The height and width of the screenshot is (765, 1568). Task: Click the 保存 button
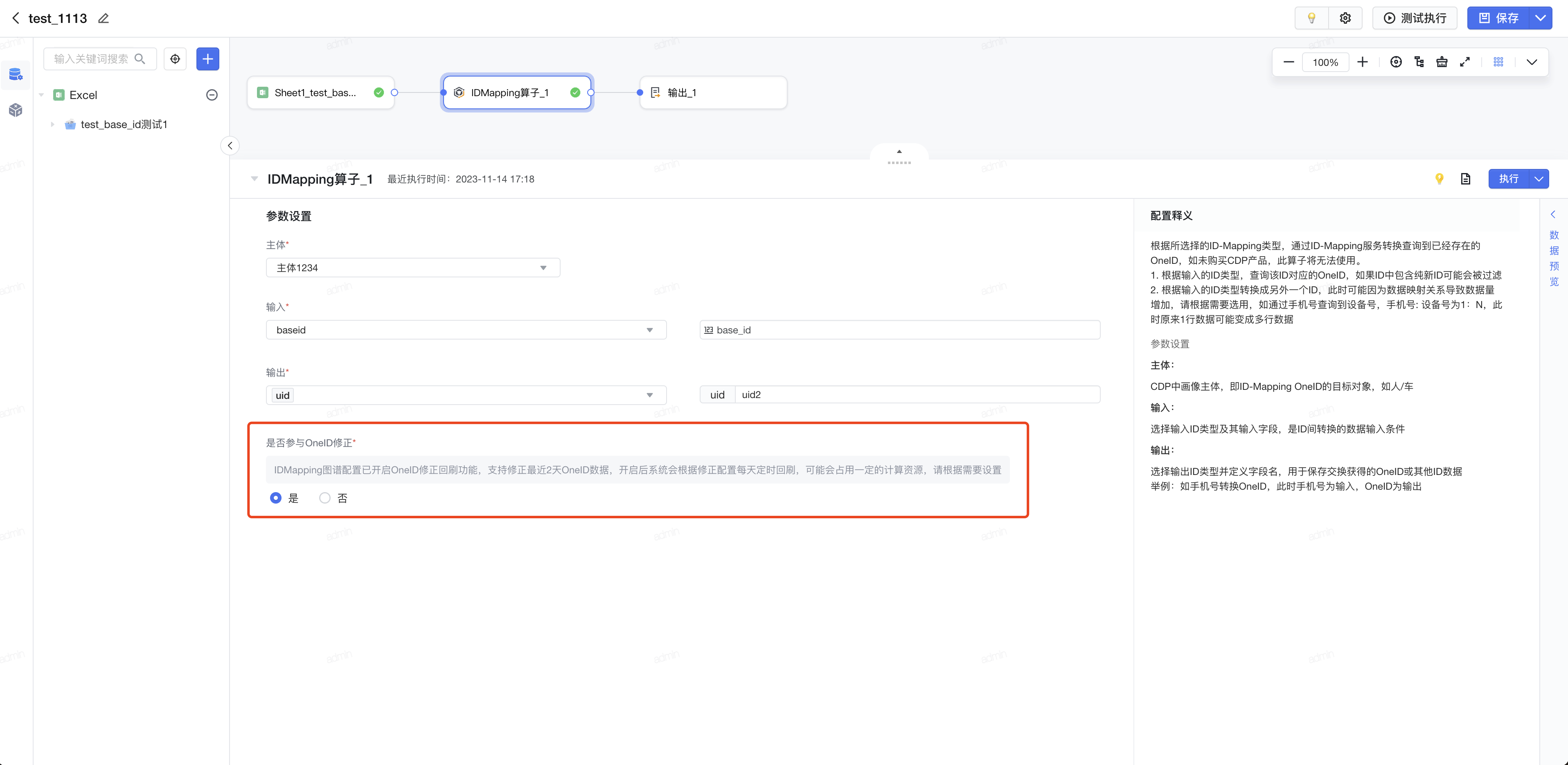click(1498, 18)
